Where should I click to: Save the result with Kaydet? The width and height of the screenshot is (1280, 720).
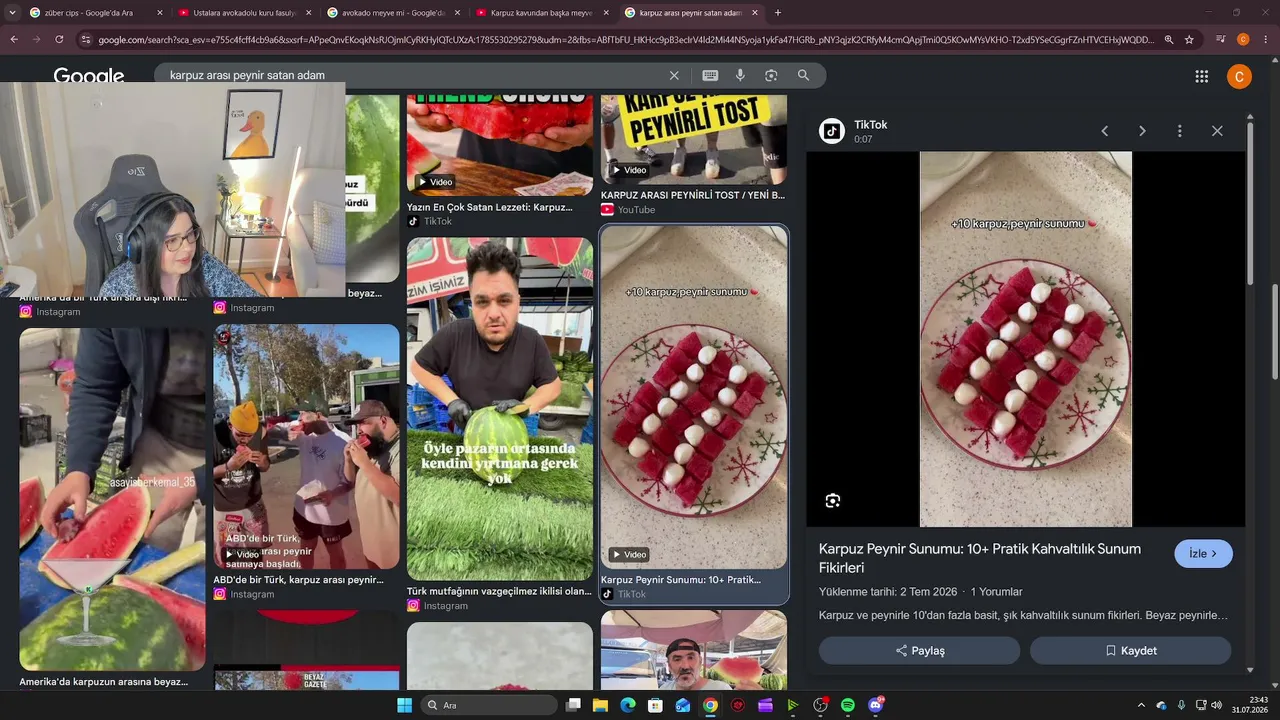click(x=1131, y=650)
